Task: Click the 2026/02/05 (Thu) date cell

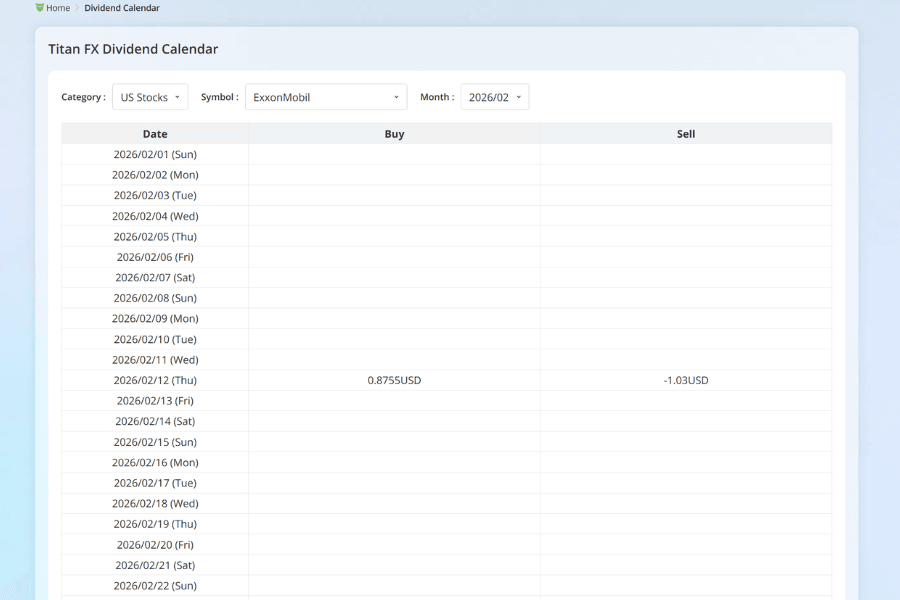Action: coord(155,237)
